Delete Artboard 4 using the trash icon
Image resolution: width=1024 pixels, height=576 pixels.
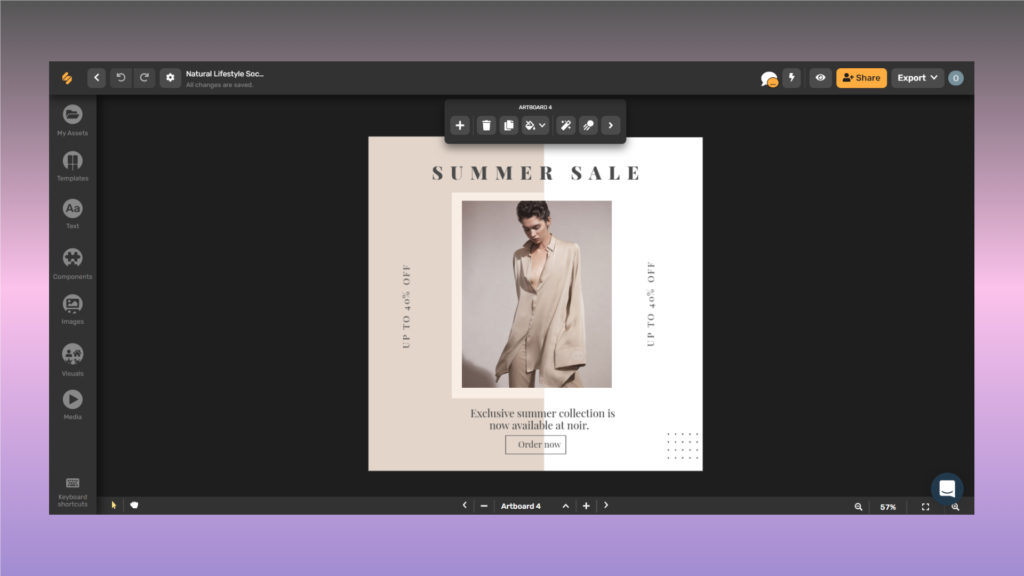pos(486,125)
